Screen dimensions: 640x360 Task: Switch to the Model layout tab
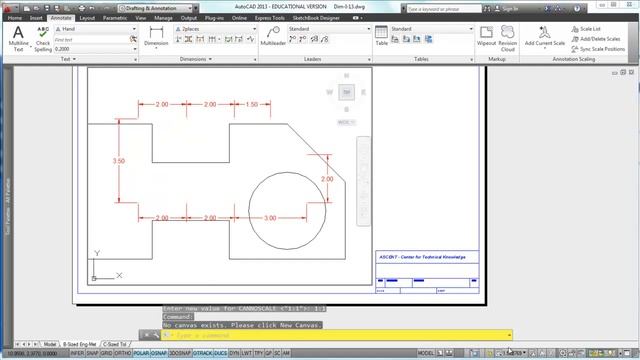click(50, 344)
